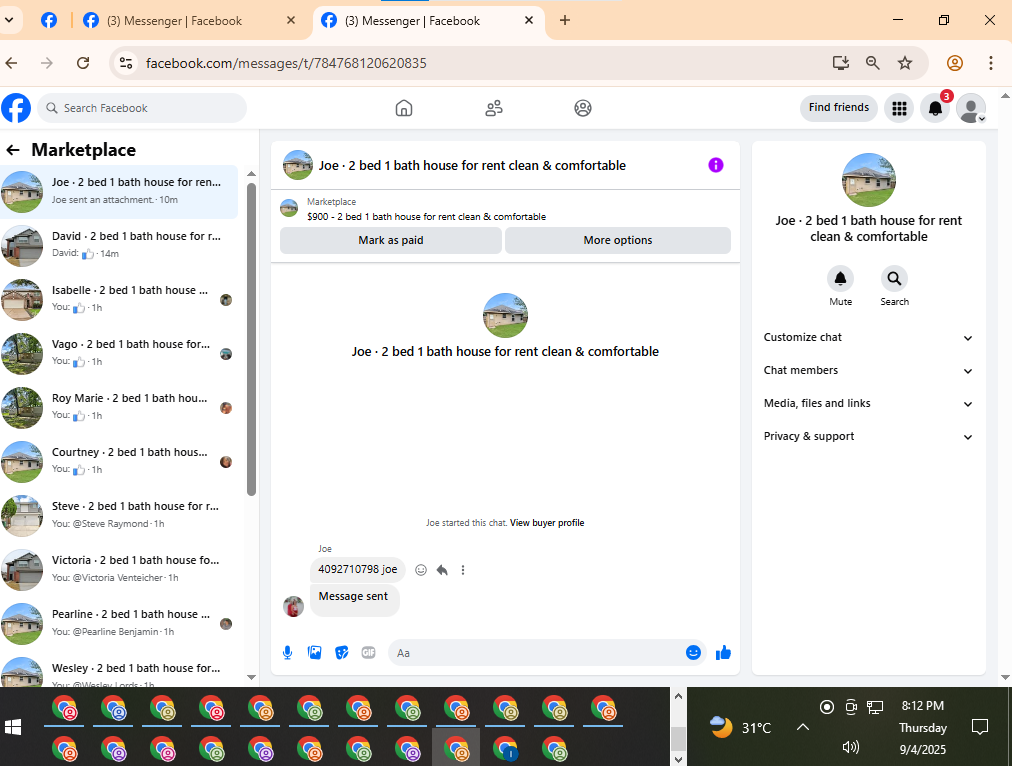This screenshot has width=1012, height=766.
Task: Open the Friends icon in top navigation
Action: pos(494,108)
